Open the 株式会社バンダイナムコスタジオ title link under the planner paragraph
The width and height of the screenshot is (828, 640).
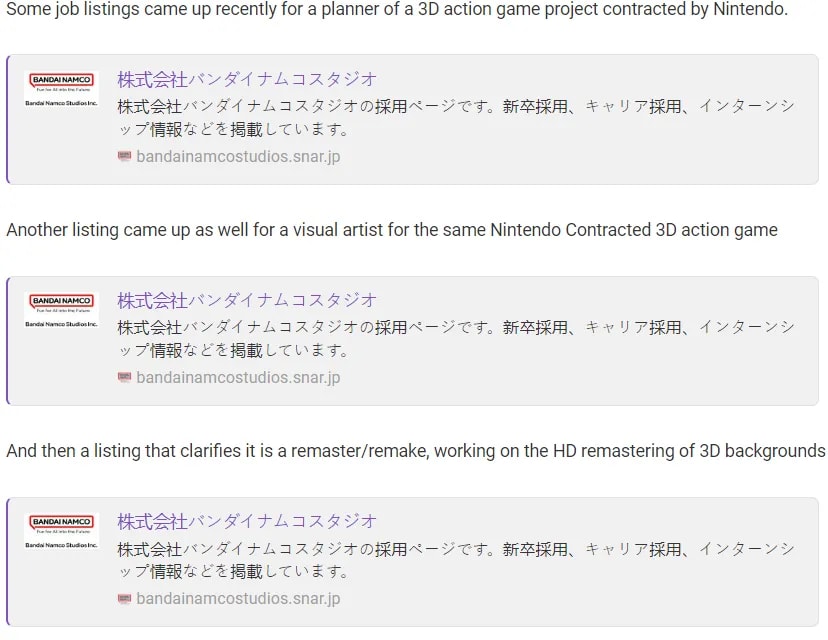[x=247, y=79]
